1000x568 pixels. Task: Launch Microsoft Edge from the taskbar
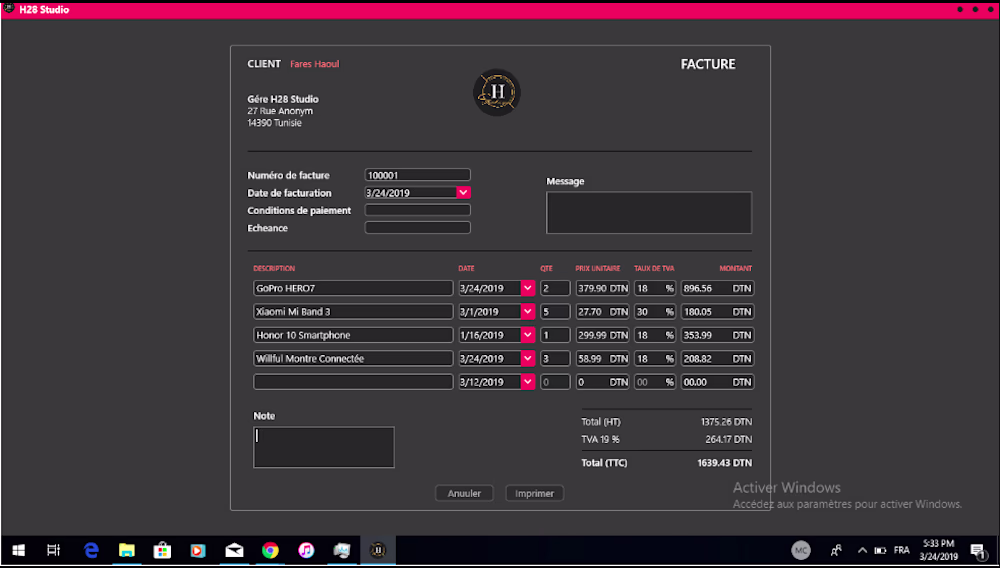[x=92, y=550]
